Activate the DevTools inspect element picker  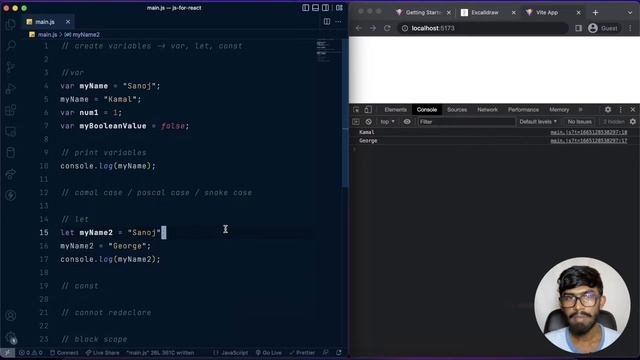pos(356,109)
